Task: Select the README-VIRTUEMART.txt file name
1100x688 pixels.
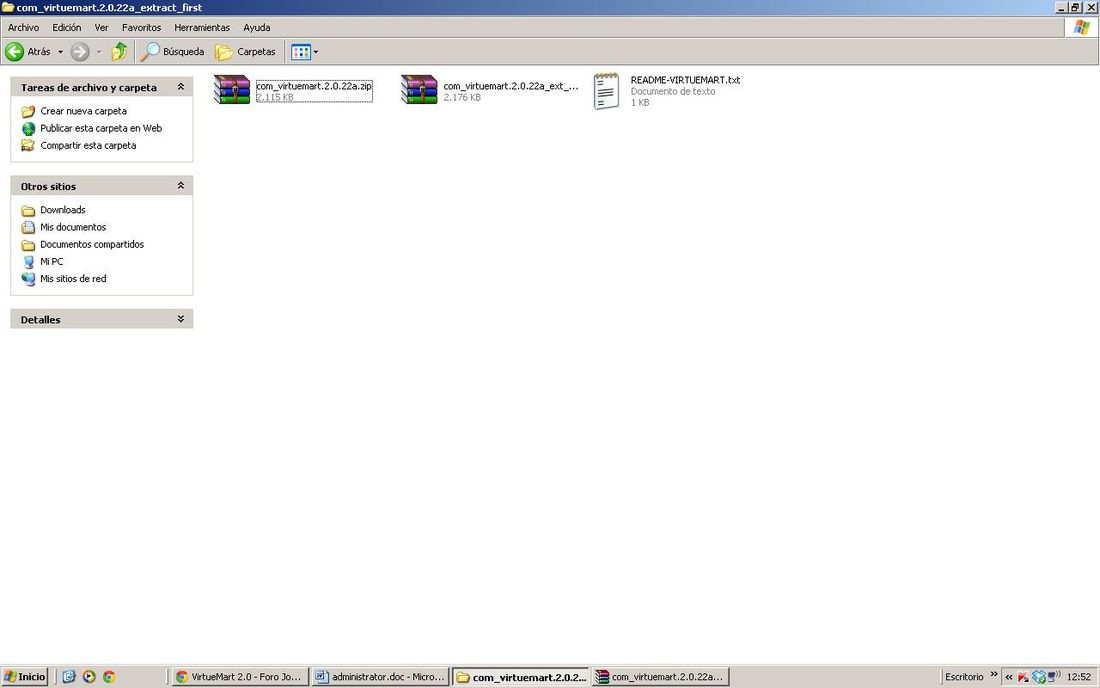Action: (x=685, y=80)
